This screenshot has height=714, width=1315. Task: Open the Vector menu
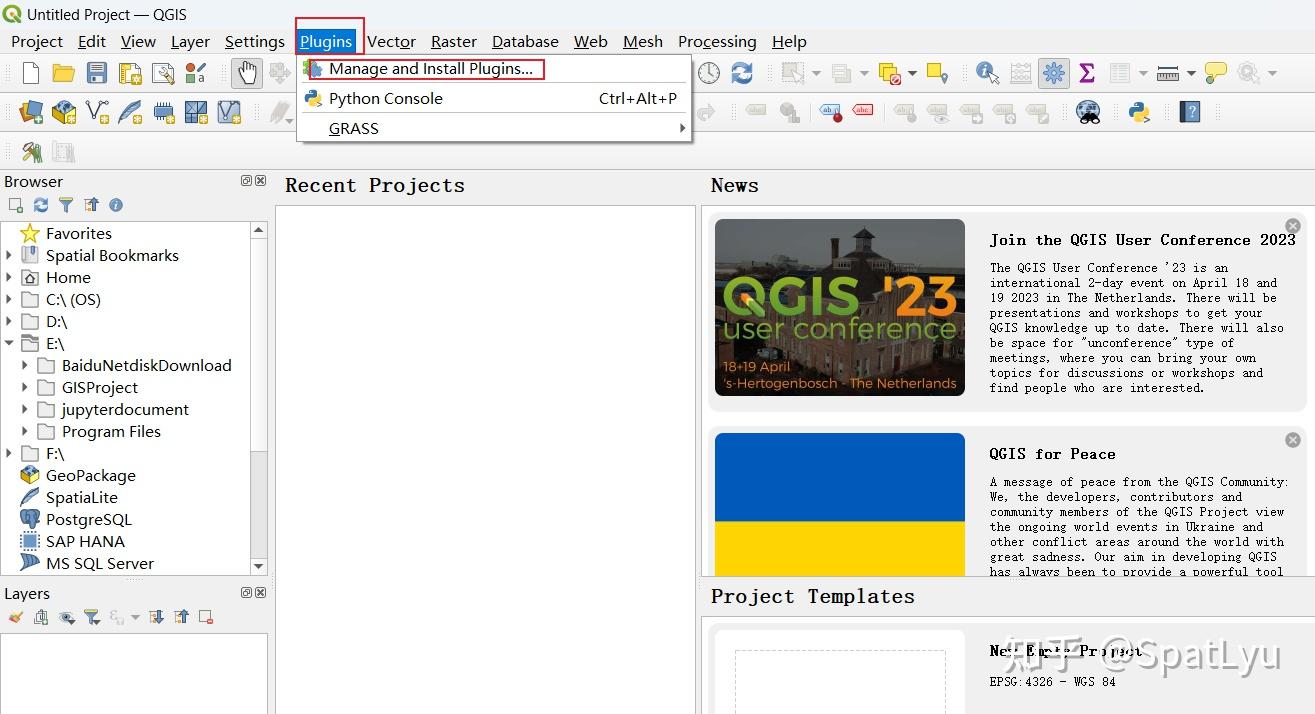coord(391,42)
